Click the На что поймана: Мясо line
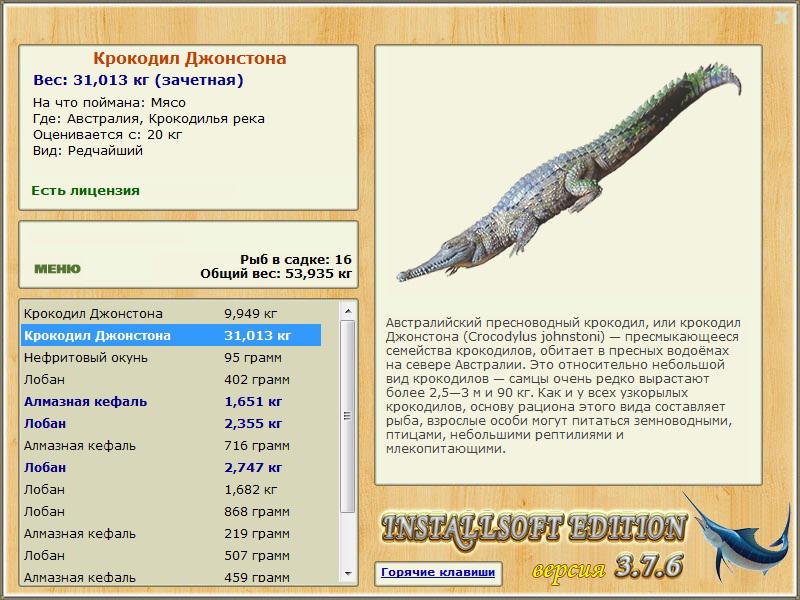Image resolution: width=800 pixels, height=600 pixels. click(x=109, y=103)
